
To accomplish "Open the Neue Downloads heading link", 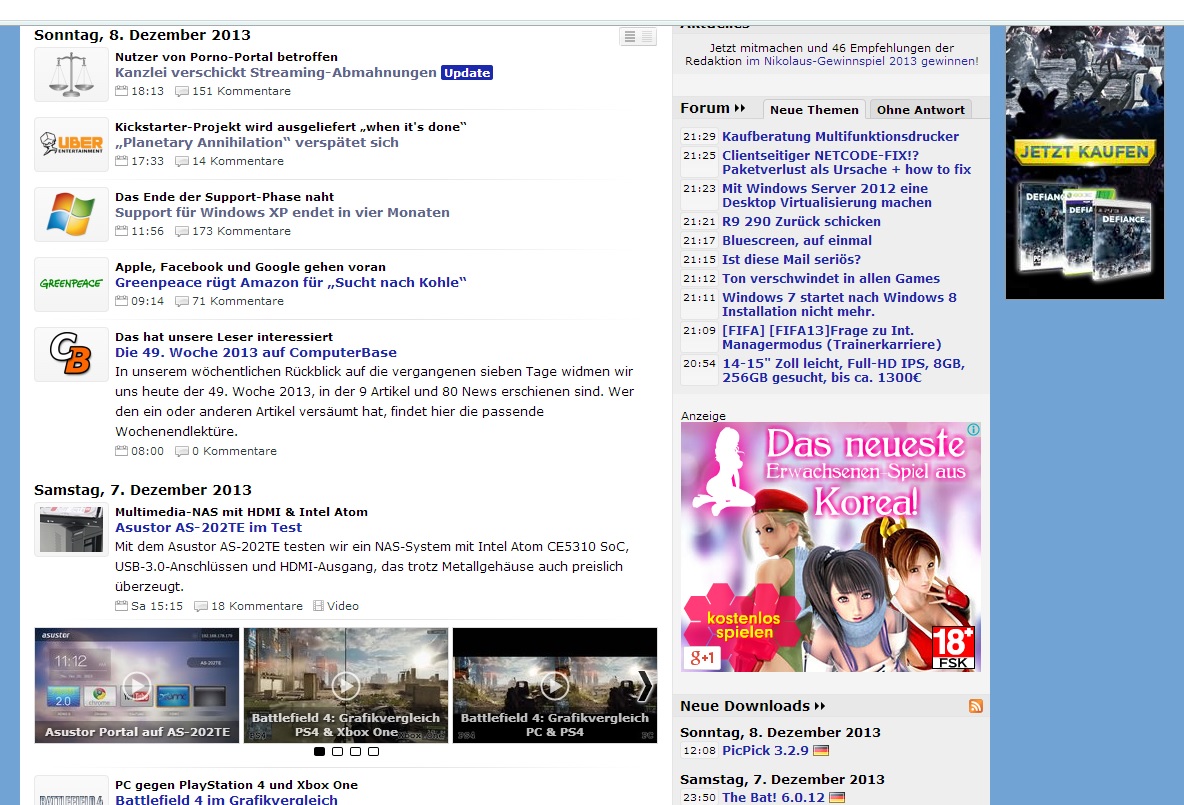I will coord(753,706).
